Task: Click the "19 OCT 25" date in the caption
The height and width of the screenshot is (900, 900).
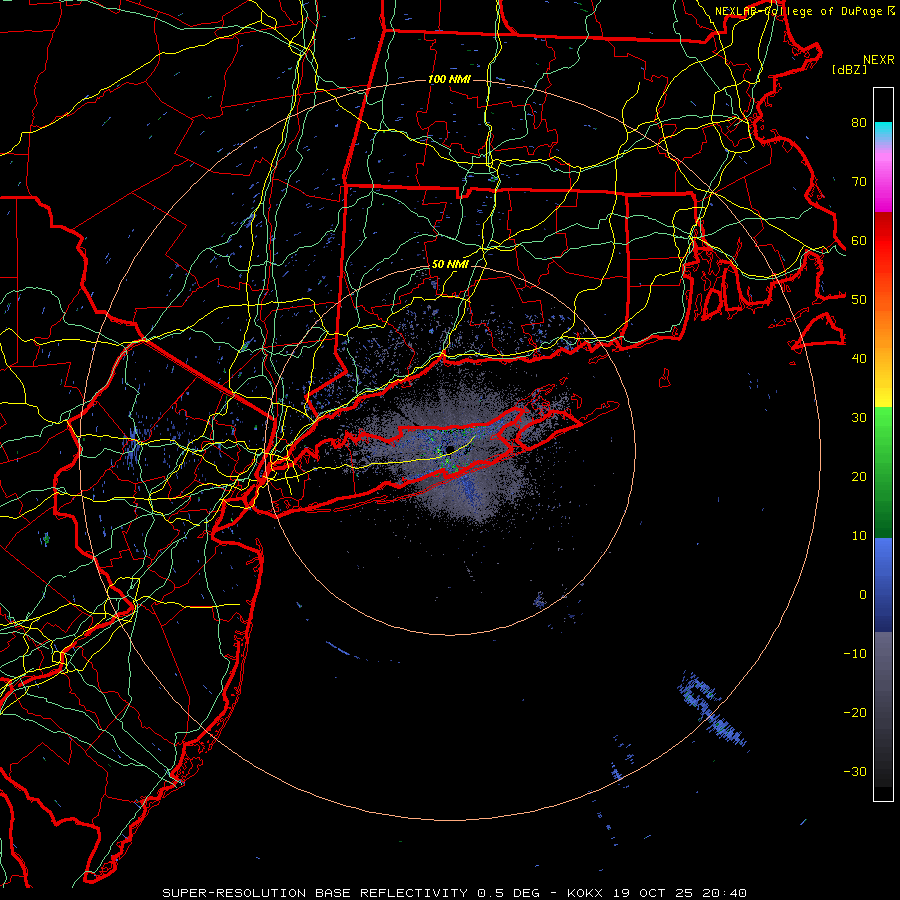Action: pos(653,893)
